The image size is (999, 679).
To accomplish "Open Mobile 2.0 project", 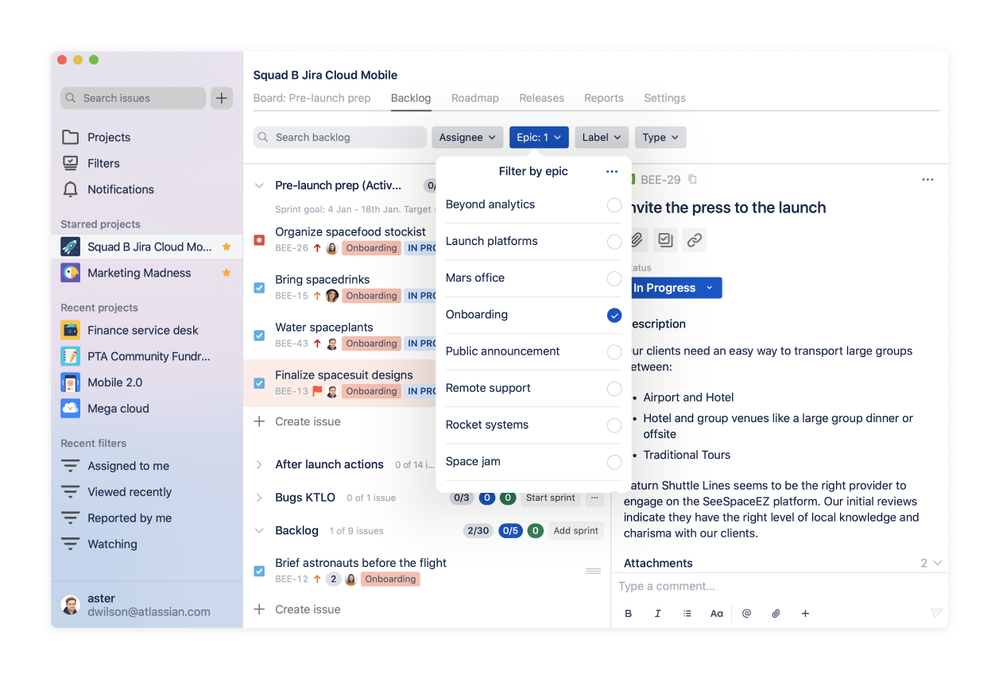I will point(115,382).
